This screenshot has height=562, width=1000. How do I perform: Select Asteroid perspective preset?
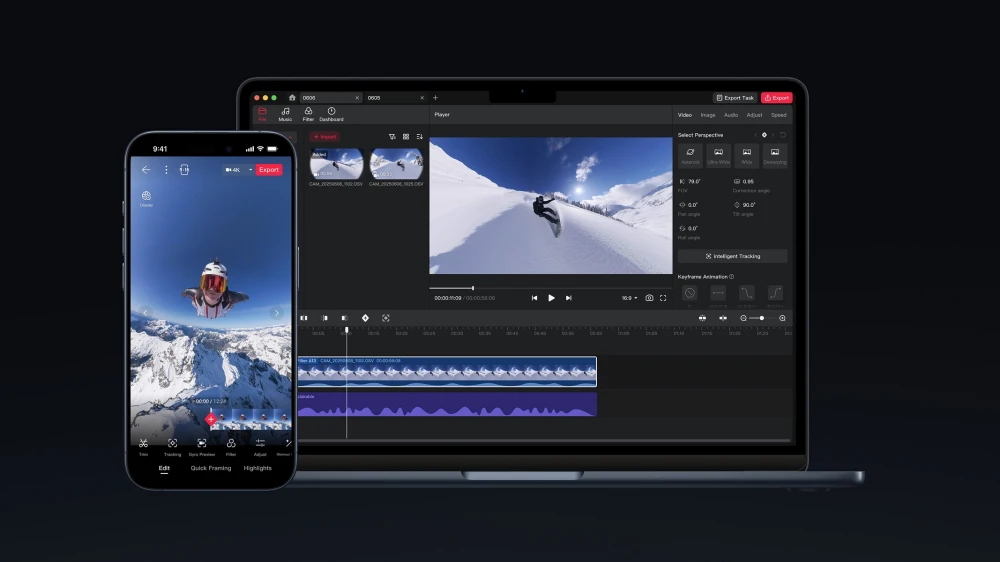(690, 156)
